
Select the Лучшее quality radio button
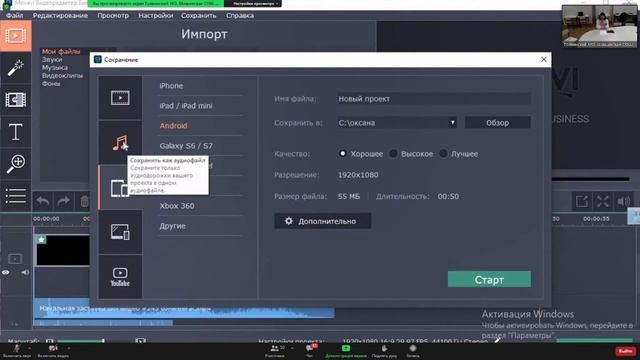coord(443,153)
